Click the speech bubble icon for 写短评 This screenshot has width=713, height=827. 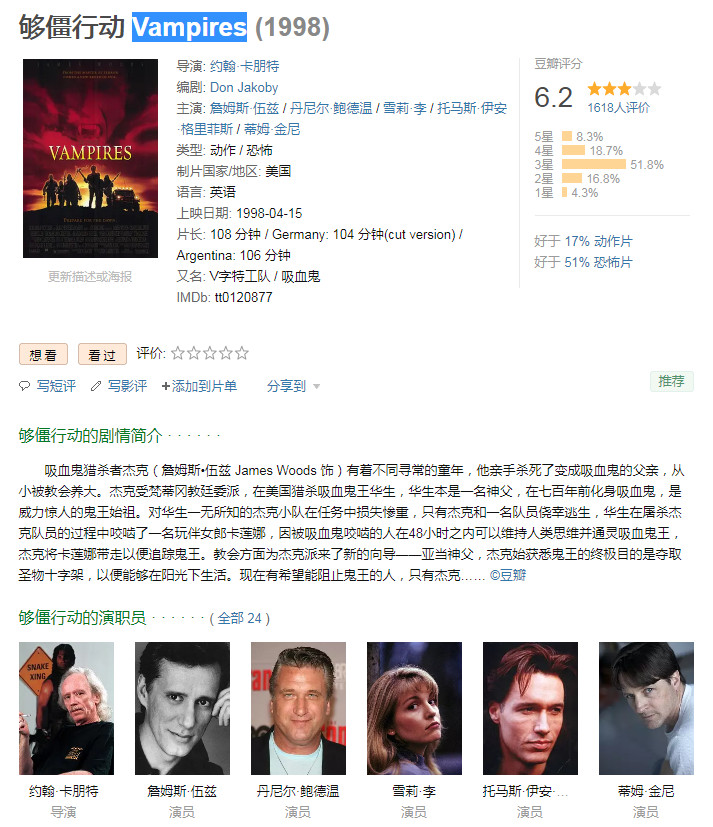[24, 386]
